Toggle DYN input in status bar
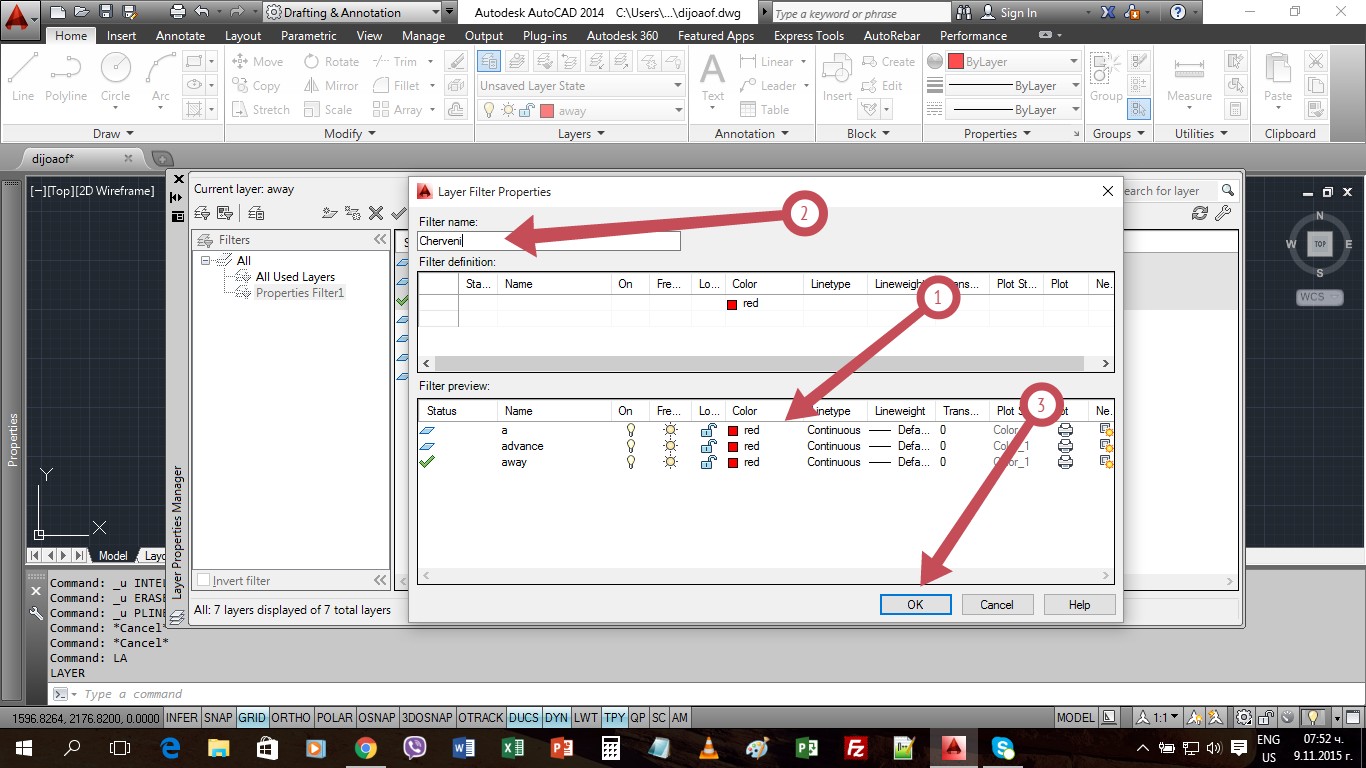The width and height of the screenshot is (1366, 768). [557, 718]
